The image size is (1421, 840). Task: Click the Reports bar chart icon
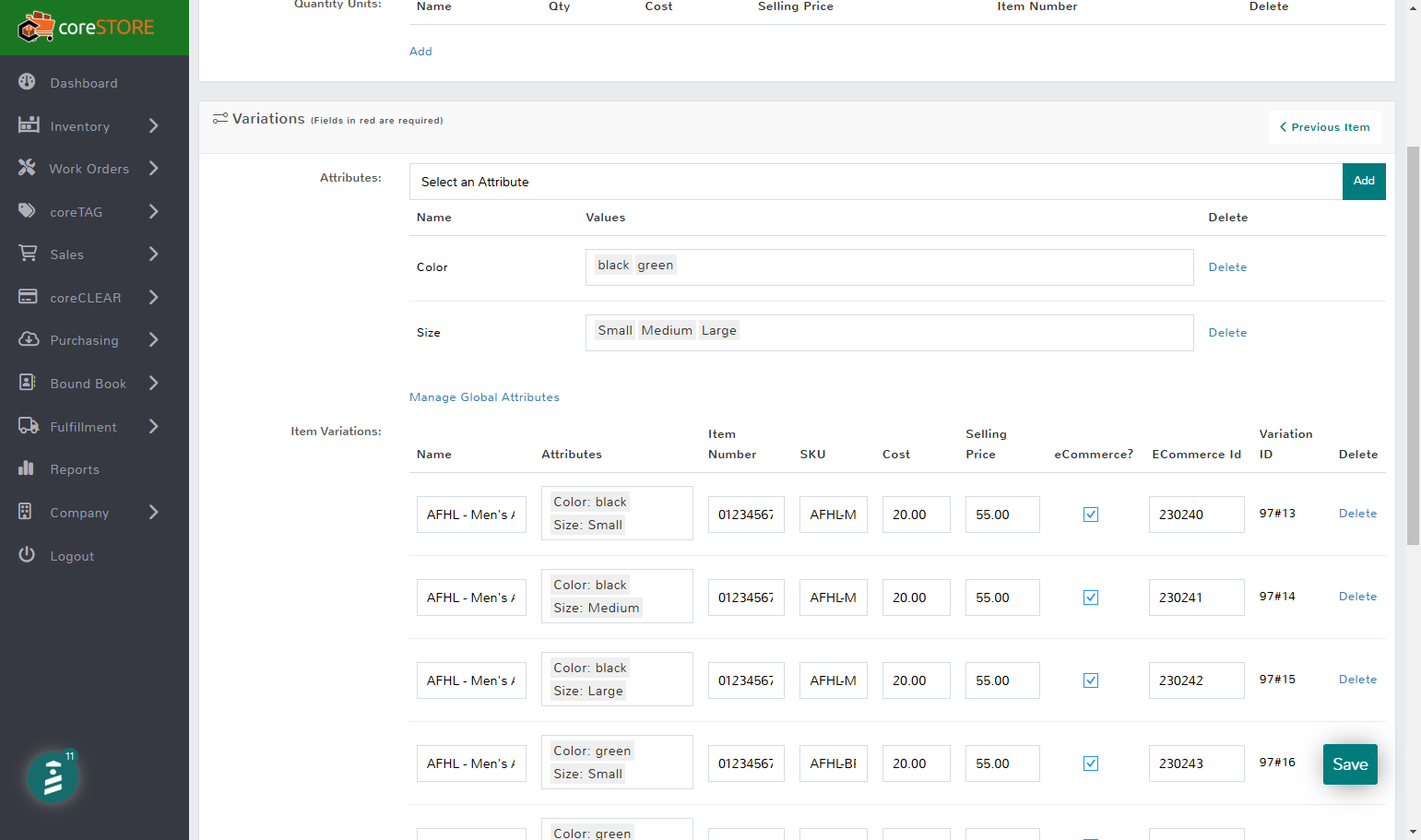point(26,468)
